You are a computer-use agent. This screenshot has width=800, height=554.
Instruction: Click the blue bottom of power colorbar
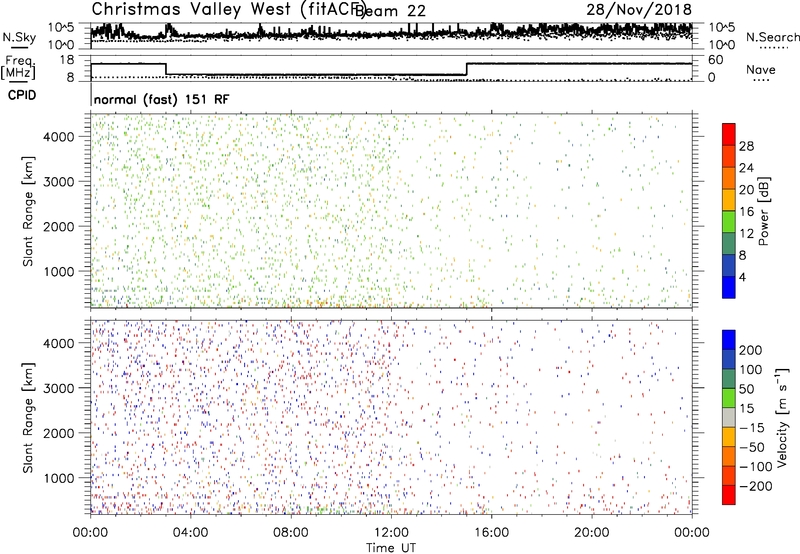[x=729, y=287]
